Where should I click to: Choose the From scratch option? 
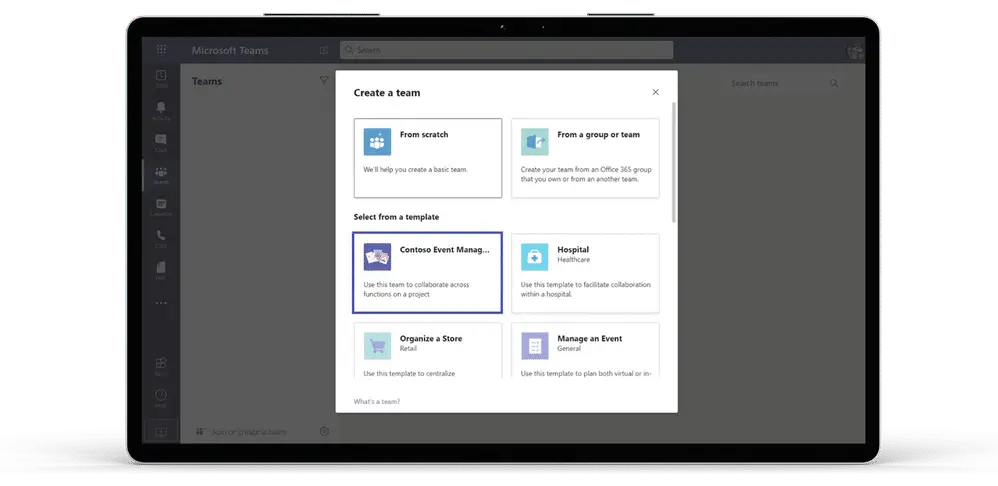point(428,158)
